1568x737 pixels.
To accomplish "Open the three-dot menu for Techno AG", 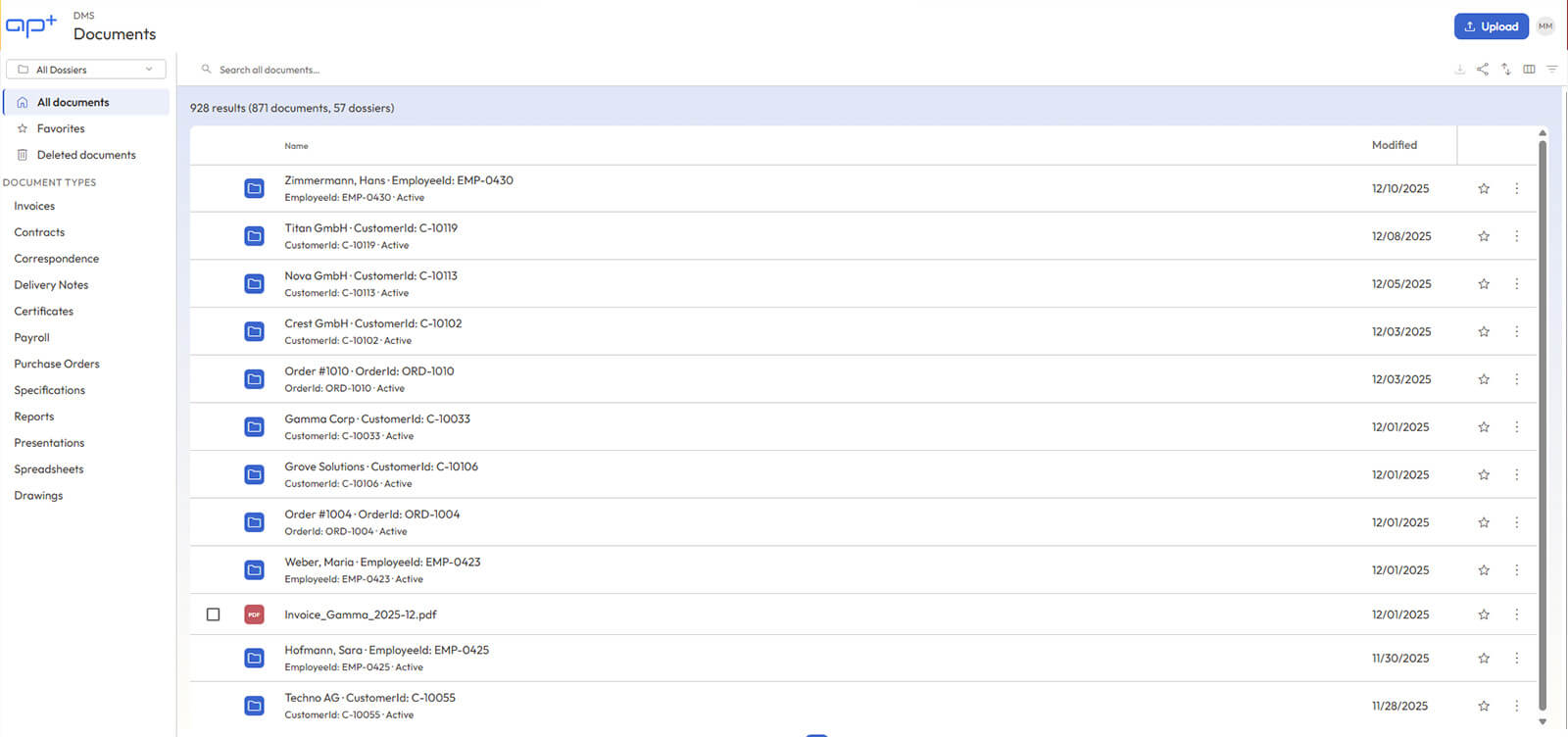I will 1516,706.
